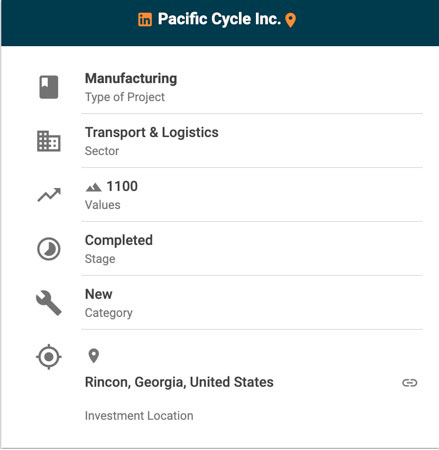Click the small gray pin above Rincon
The height and width of the screenshot is (450, 439).
[x=94, y=356]
